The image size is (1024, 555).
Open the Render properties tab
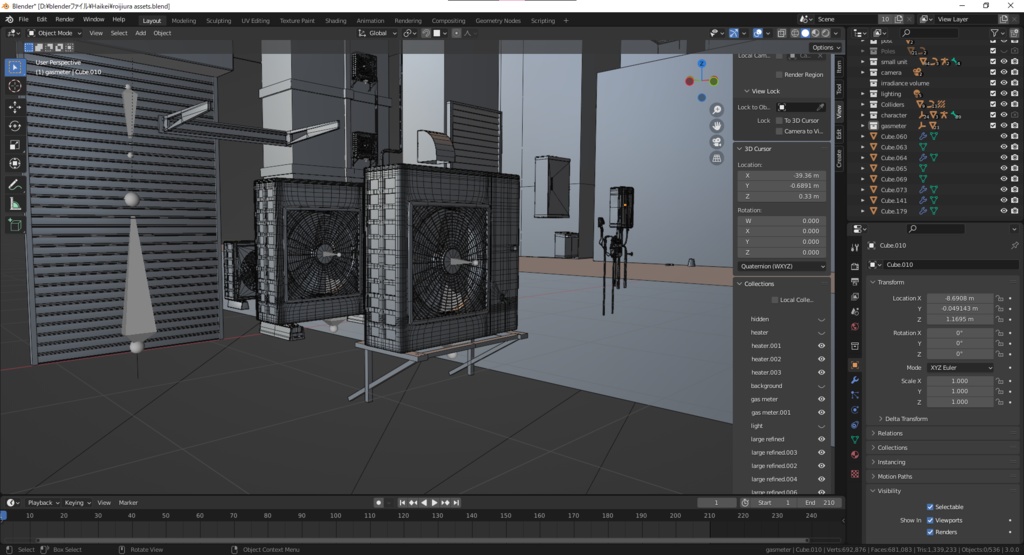click(x=855, y=266)
